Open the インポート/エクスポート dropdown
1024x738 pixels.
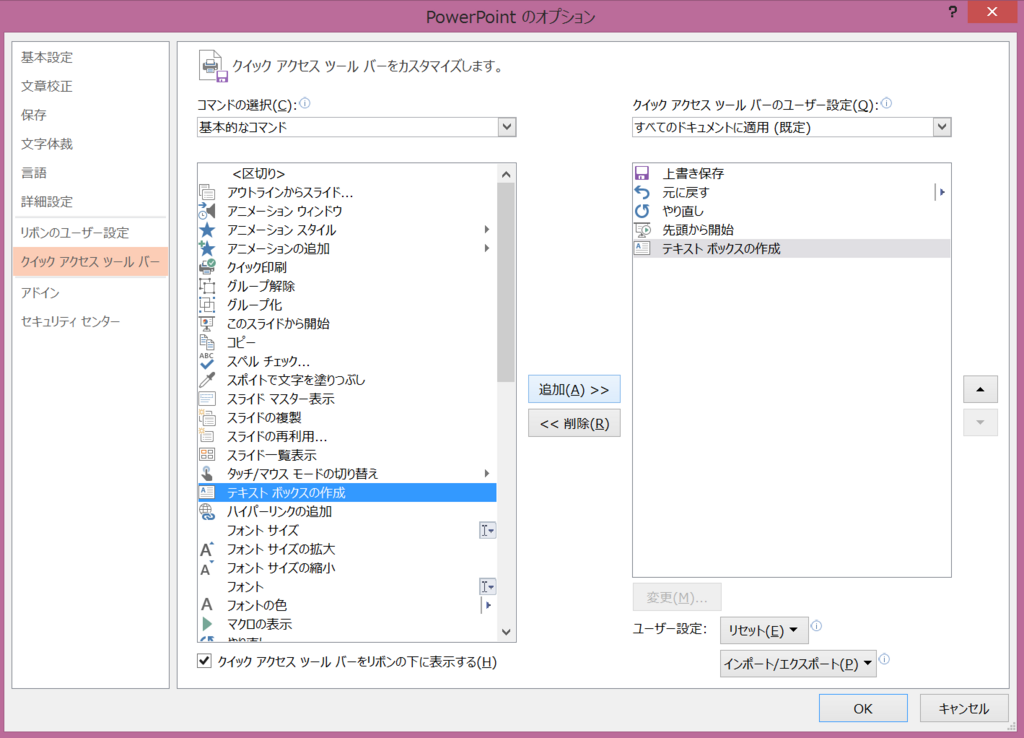[797, 663]
